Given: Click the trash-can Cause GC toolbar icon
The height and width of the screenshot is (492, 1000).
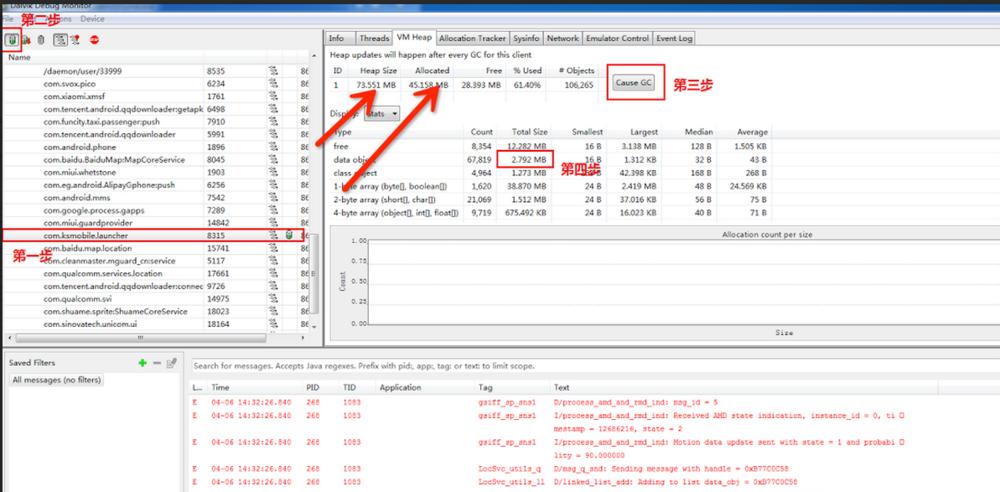Looking at the screenshot, I should pos(41,40).
